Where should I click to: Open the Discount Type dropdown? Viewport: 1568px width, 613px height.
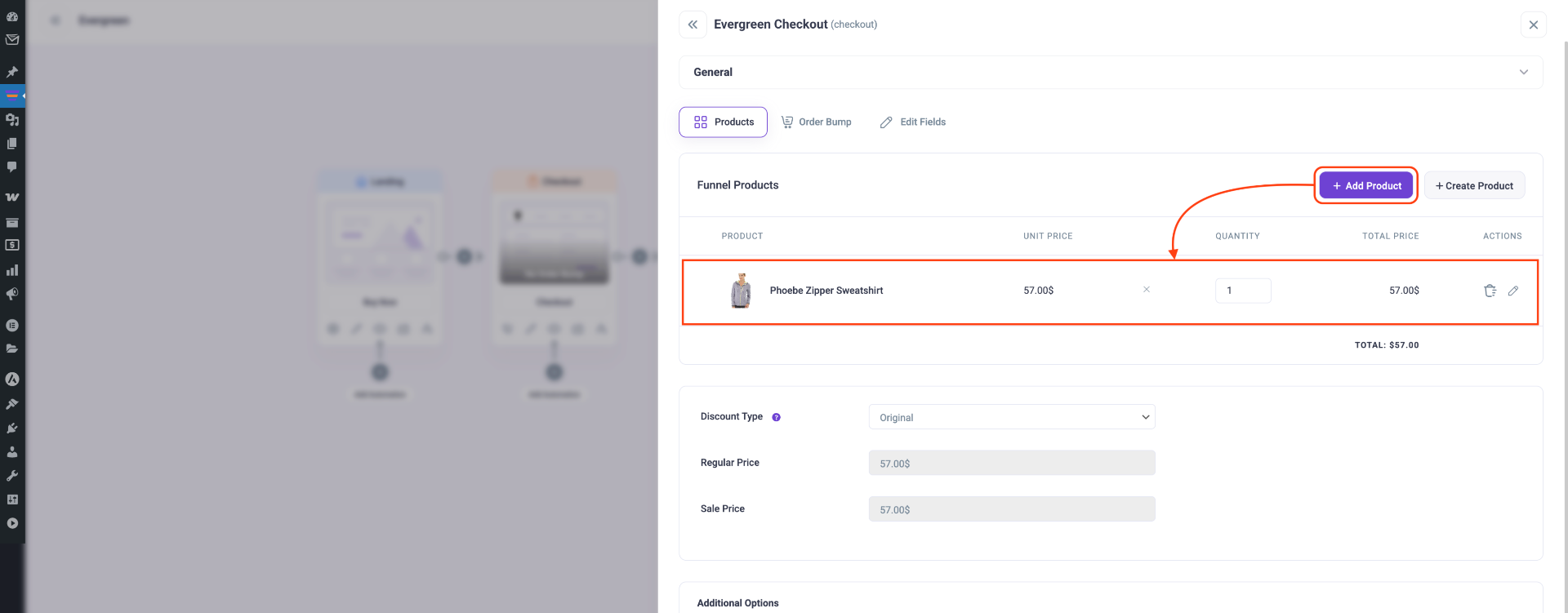pos(1012,417)
